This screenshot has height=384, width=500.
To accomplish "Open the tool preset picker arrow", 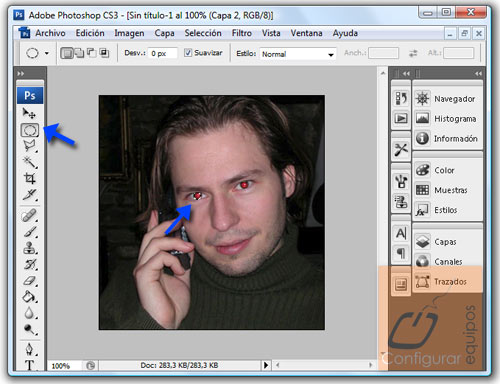I will [x=47, y=53].
